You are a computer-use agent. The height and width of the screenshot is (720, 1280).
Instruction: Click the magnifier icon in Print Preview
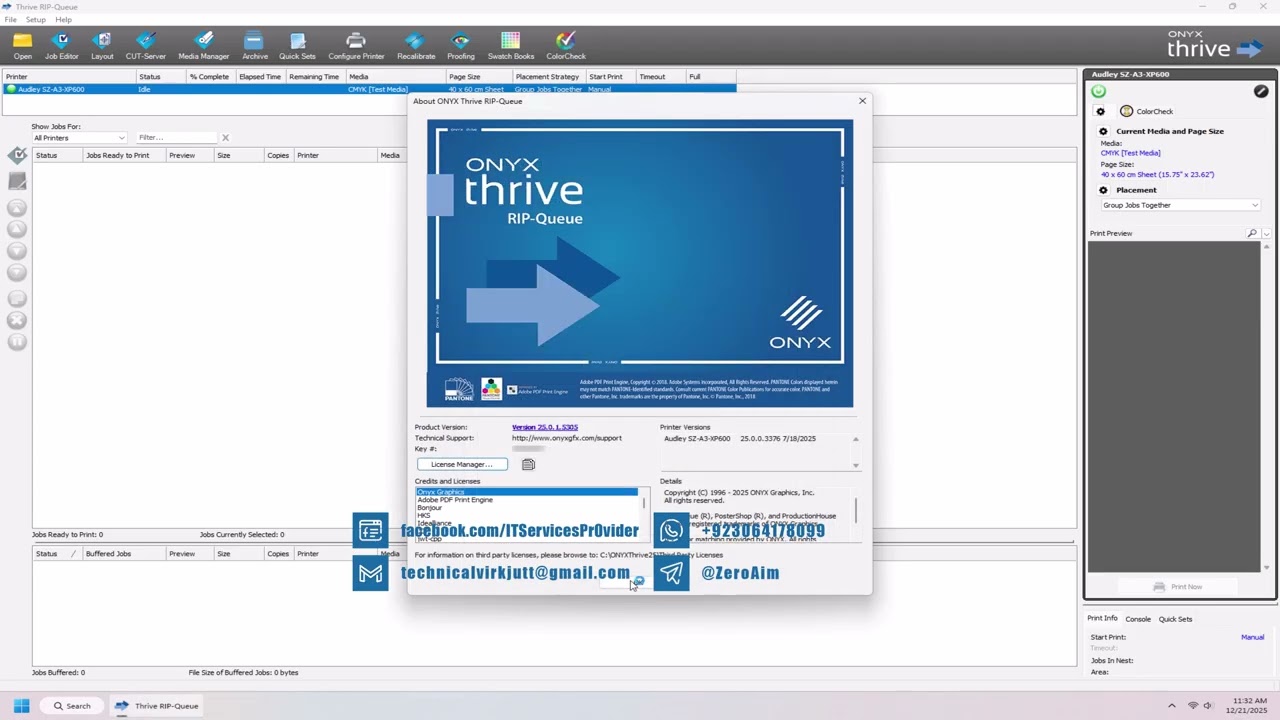(1251, 233)
